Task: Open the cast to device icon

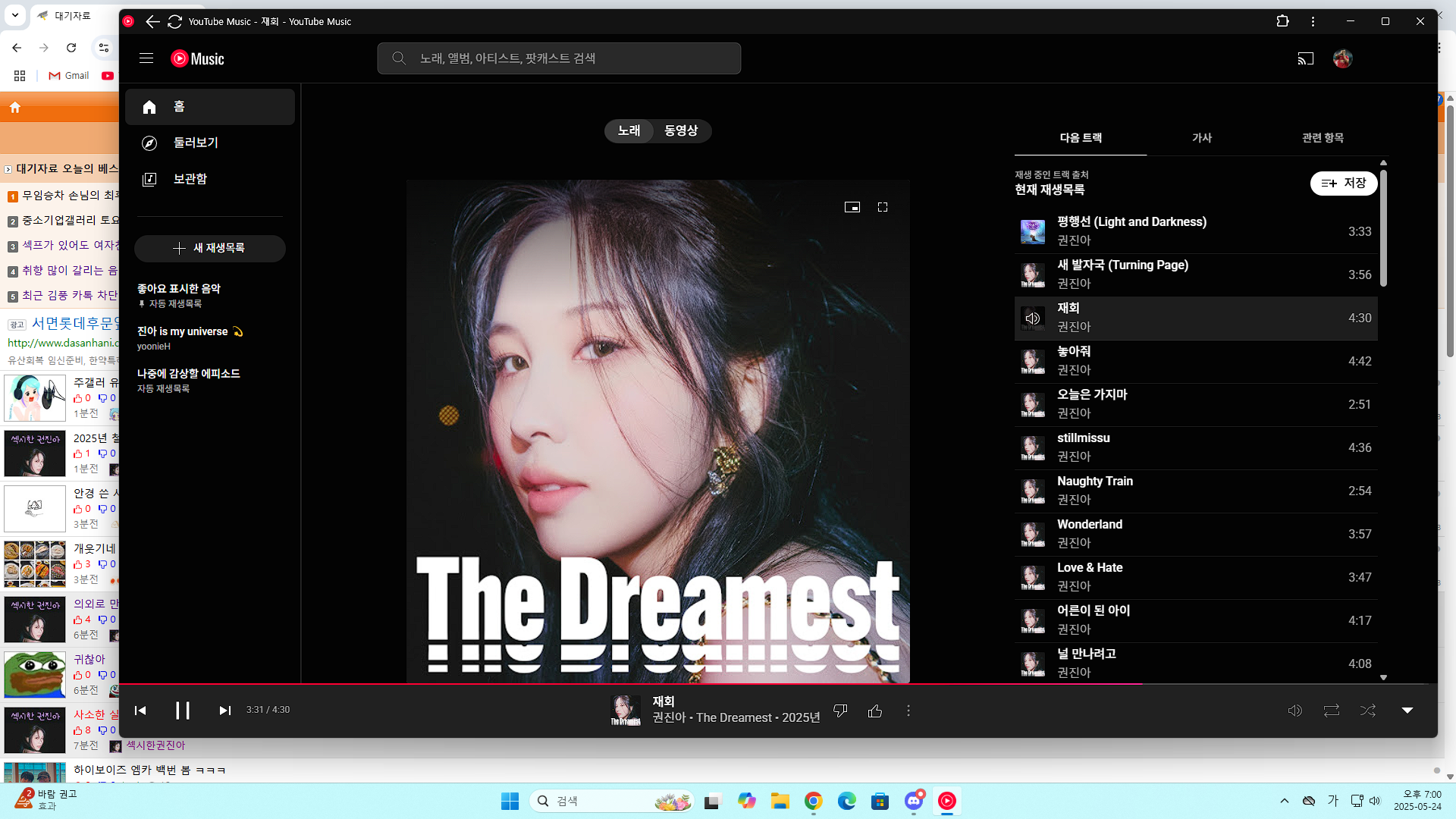Action: (x=1305, y=58)
